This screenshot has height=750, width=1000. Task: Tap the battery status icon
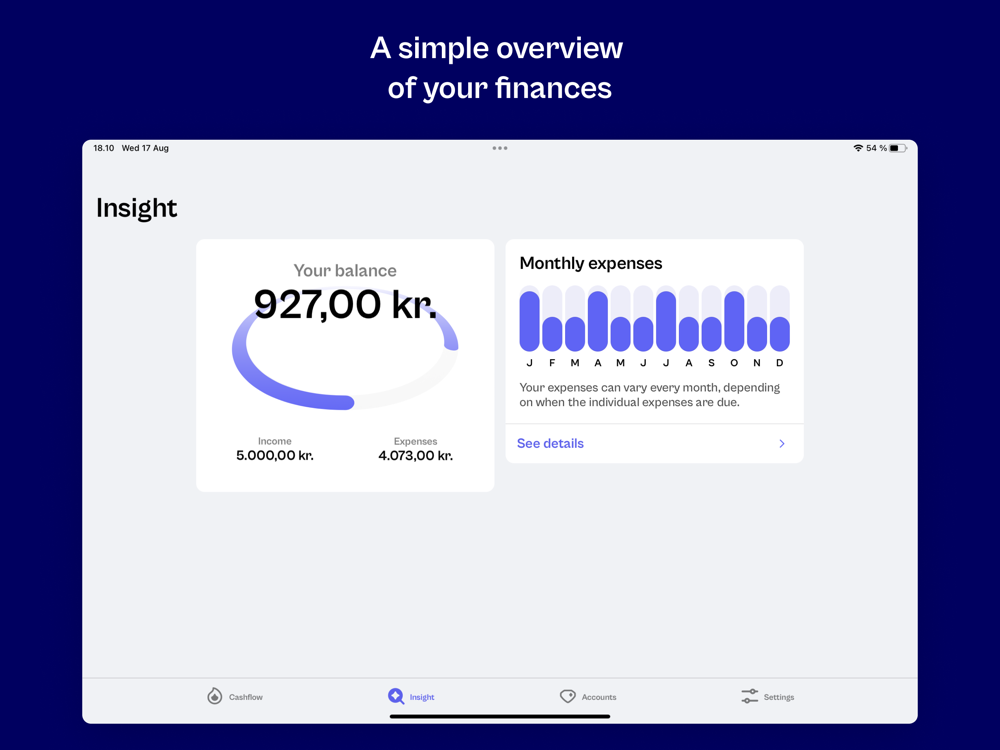(898, 148)
